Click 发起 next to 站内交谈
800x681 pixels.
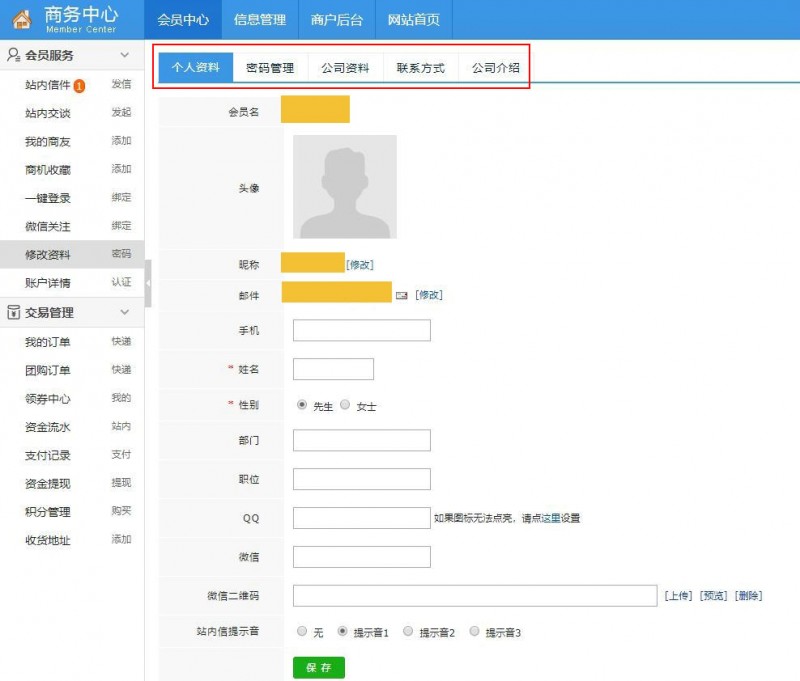(x=121, y=112)
